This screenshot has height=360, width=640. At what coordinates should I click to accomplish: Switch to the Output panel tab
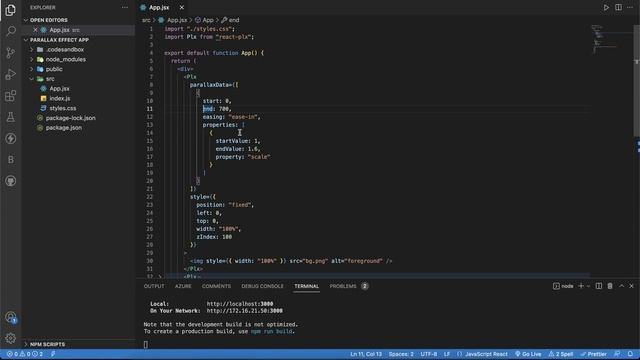154,286
